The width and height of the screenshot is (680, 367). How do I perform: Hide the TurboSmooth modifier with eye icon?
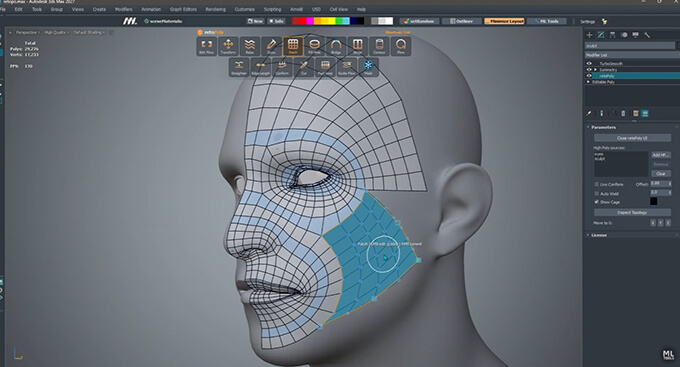click(589, 63)
